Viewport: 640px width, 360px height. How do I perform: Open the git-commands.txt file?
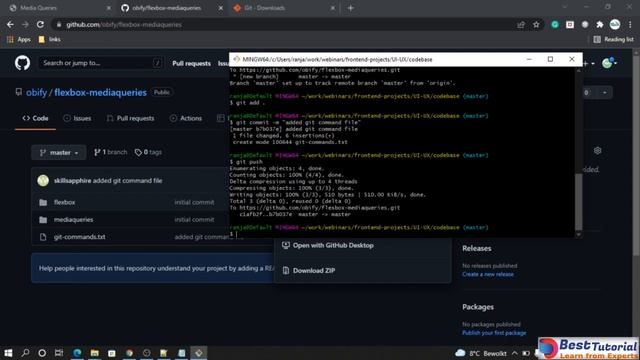[80, 237]
